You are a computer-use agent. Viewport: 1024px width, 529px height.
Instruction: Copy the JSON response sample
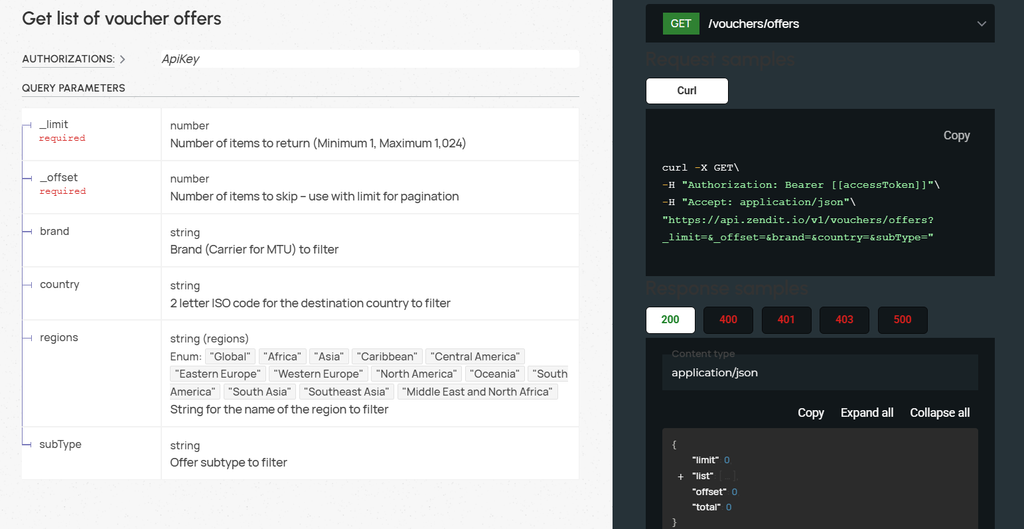click(x=810, y=413)
